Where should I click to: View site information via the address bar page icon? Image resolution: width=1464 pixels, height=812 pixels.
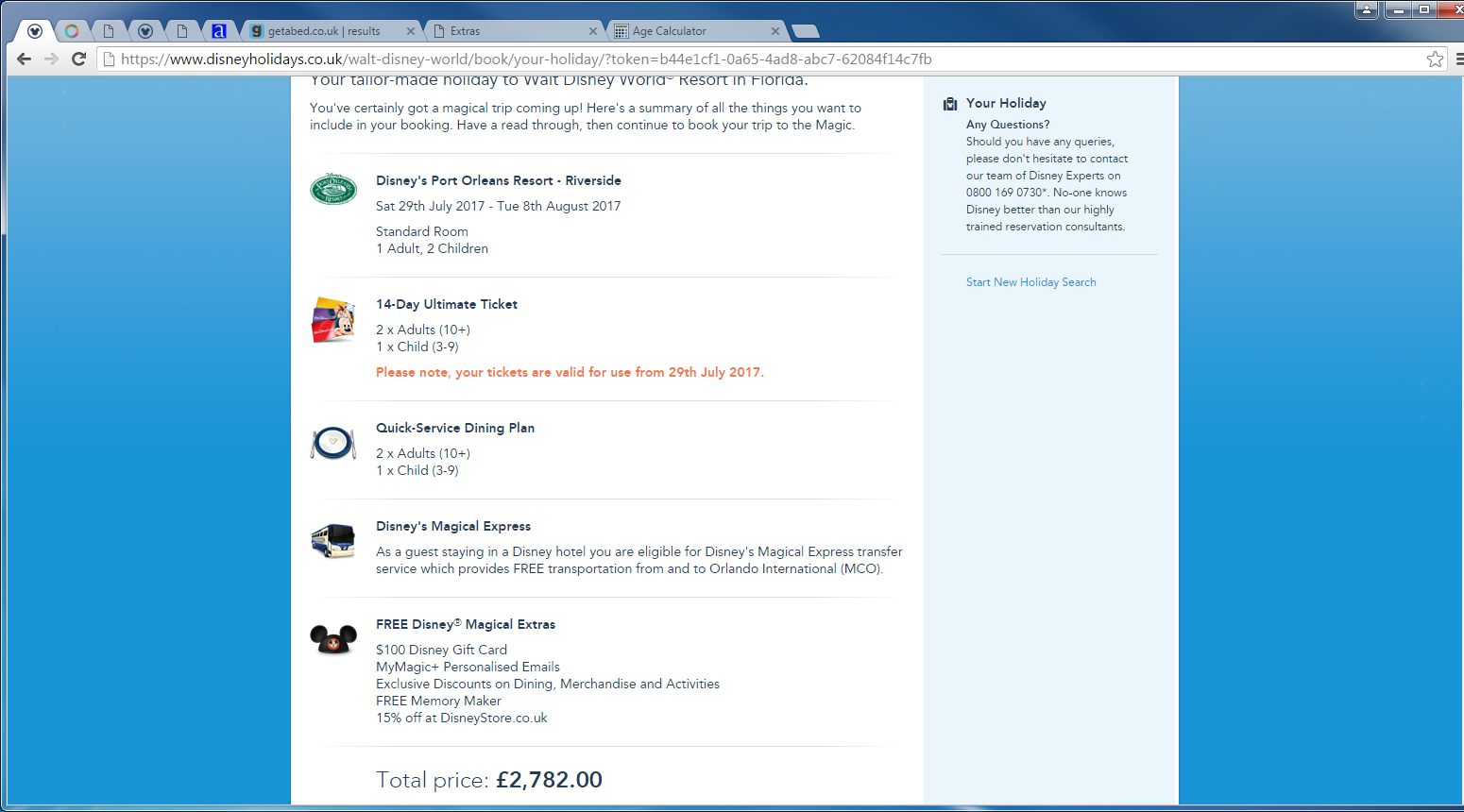pos(110,59)
